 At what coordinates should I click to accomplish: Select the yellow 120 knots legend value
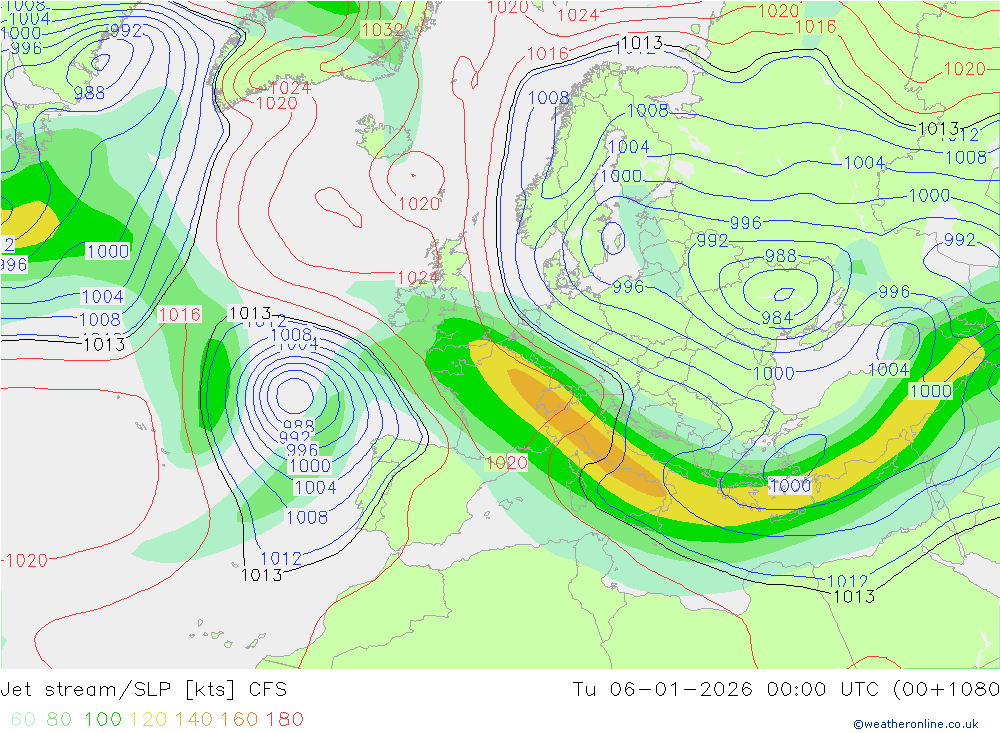coord(149,719)
